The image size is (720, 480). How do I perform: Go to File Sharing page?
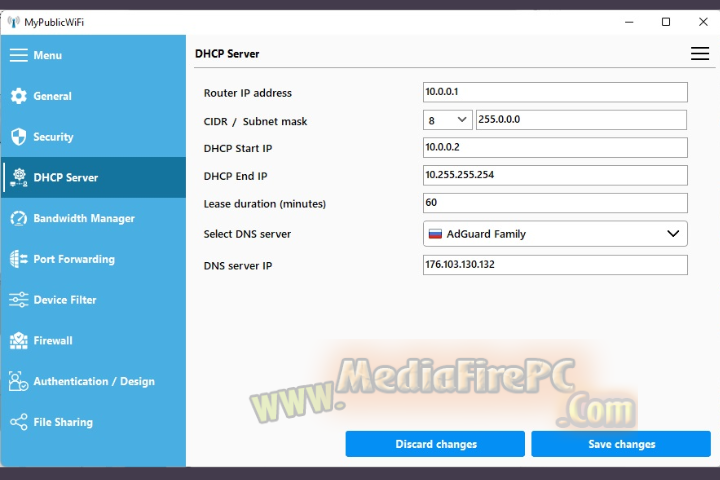[94, 422]
